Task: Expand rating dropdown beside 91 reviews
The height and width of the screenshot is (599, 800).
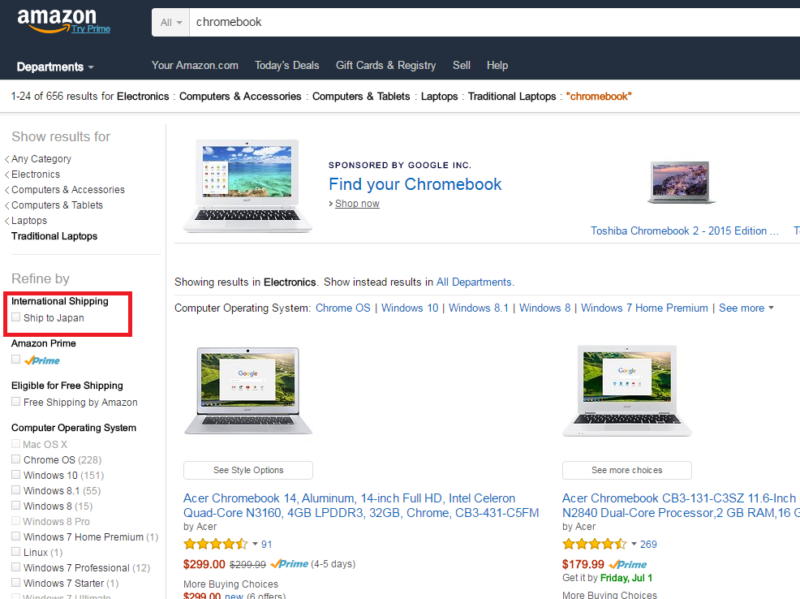Action: pos(255,544)
